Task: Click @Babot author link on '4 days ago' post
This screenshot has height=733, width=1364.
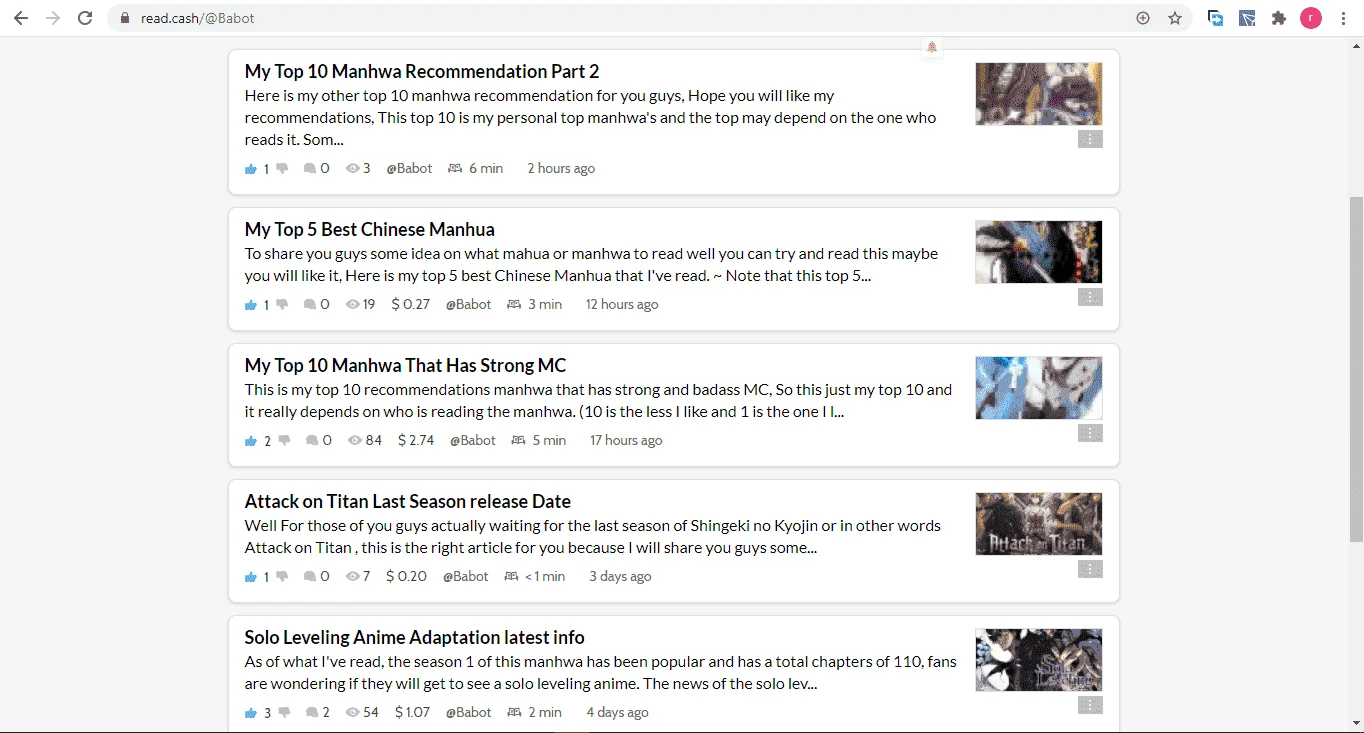Action: [468, 712]
